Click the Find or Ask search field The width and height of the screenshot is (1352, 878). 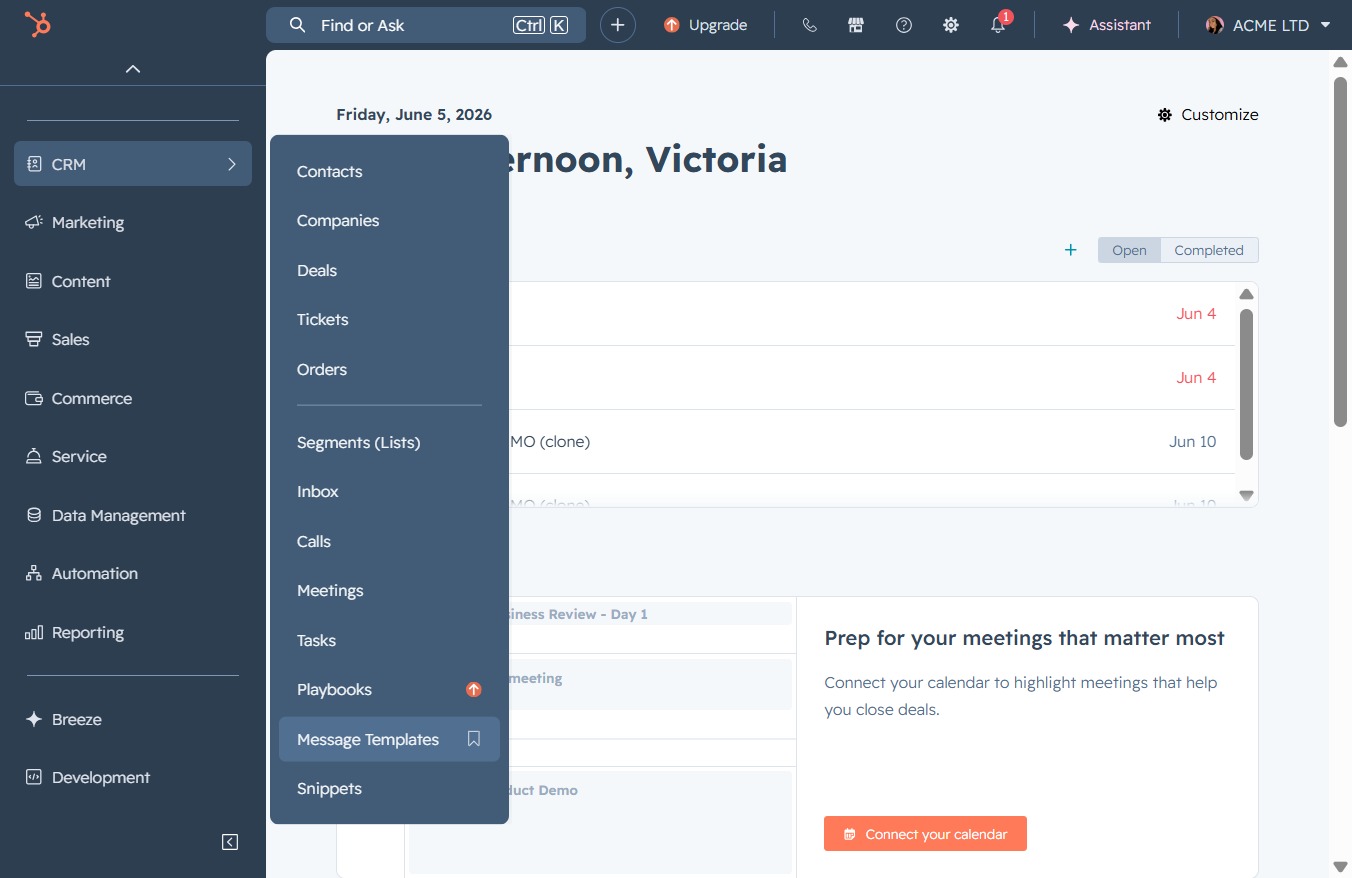point(426,25)
